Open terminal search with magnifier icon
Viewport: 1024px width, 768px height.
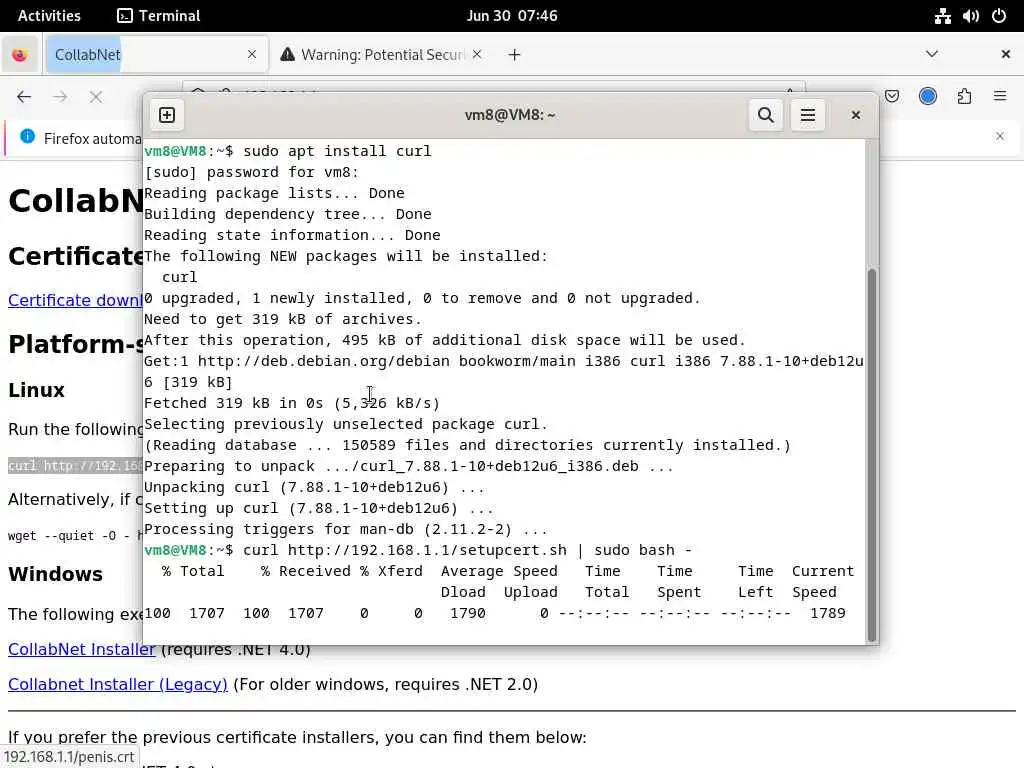coord(765,115)
